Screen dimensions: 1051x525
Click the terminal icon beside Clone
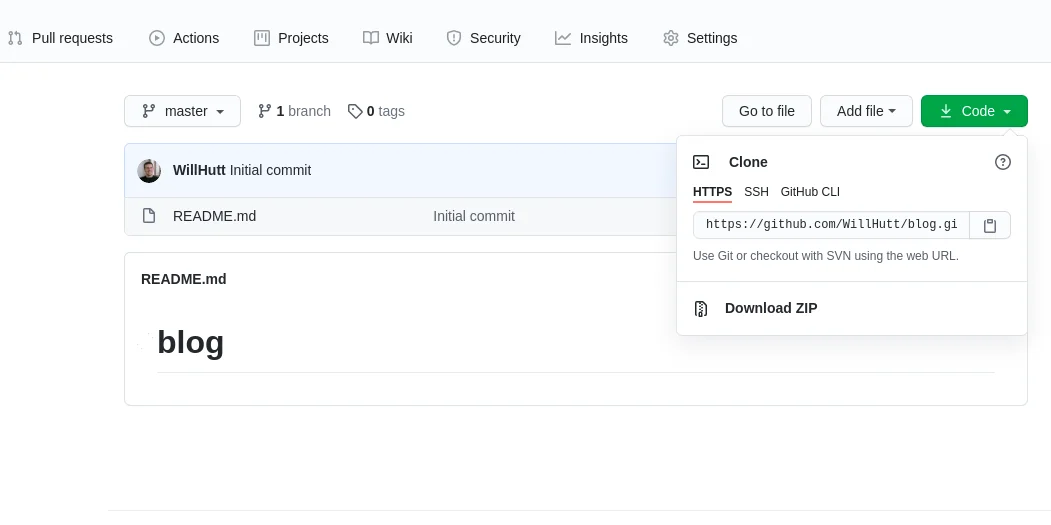coord(701,162)
